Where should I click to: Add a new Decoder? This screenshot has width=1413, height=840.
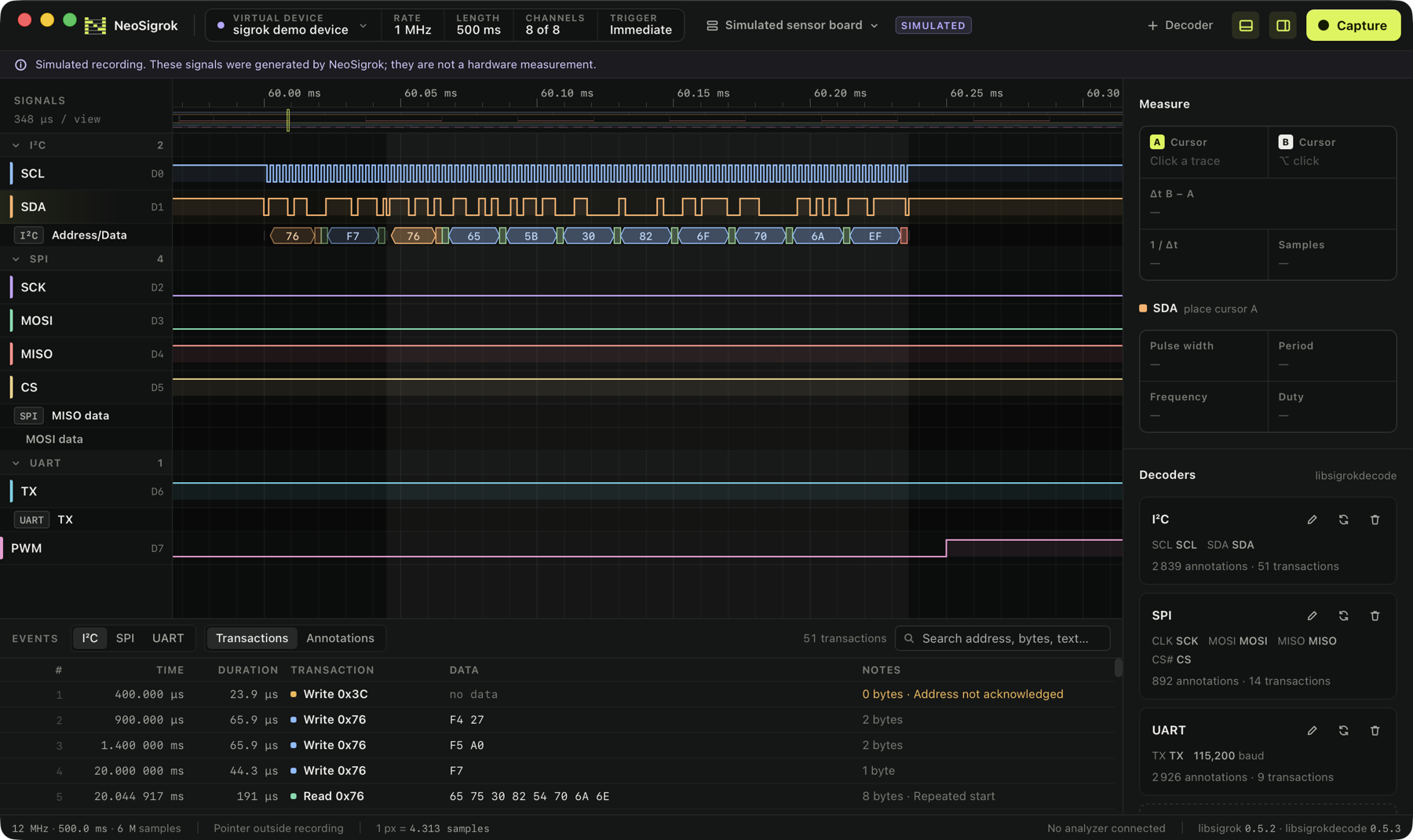(x=1180, y=25)
